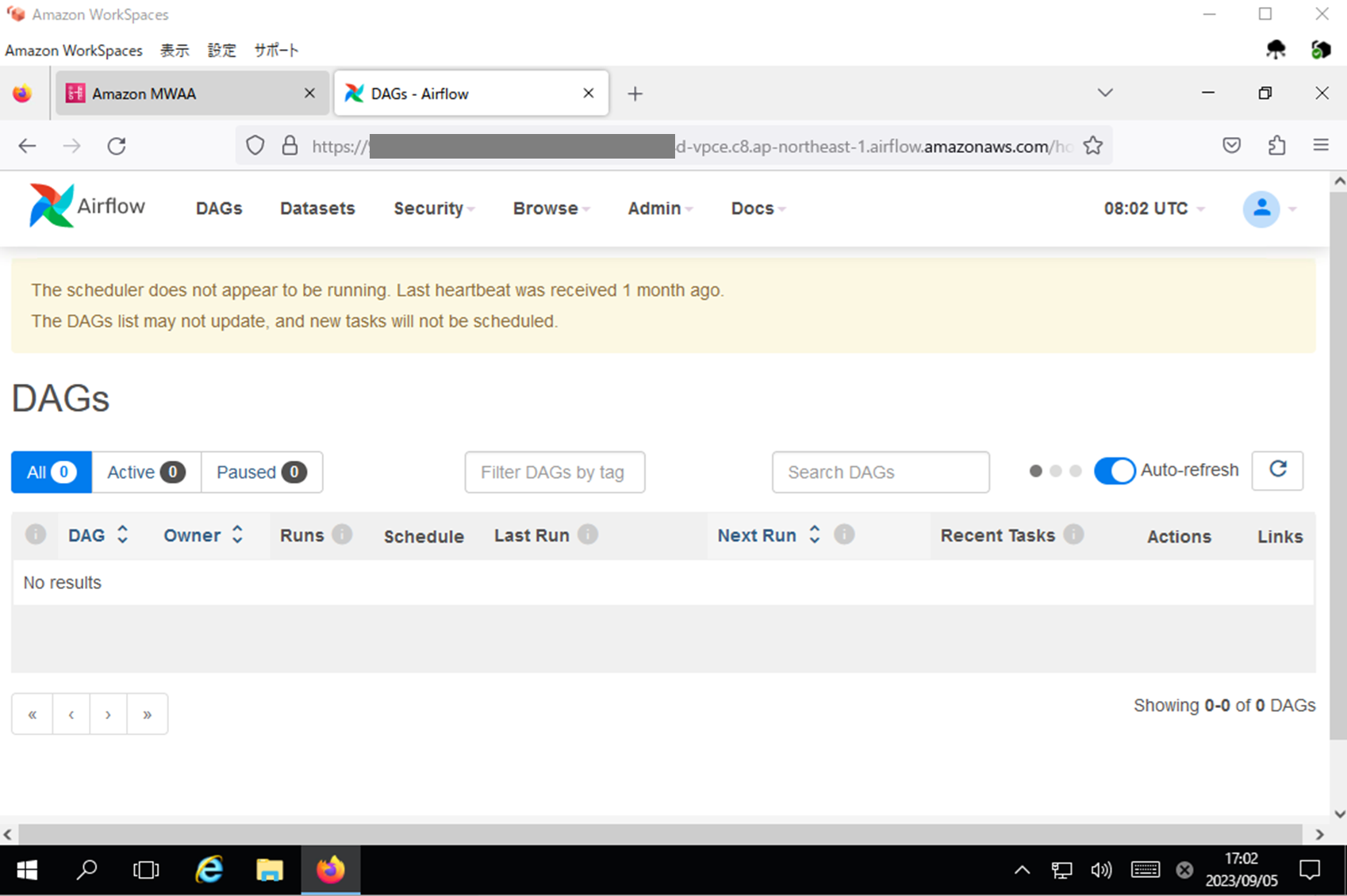Switch to the Amazon MWAA tab
The width and height of the screenshot is (1347, 896).
click(x=190, y=94)
